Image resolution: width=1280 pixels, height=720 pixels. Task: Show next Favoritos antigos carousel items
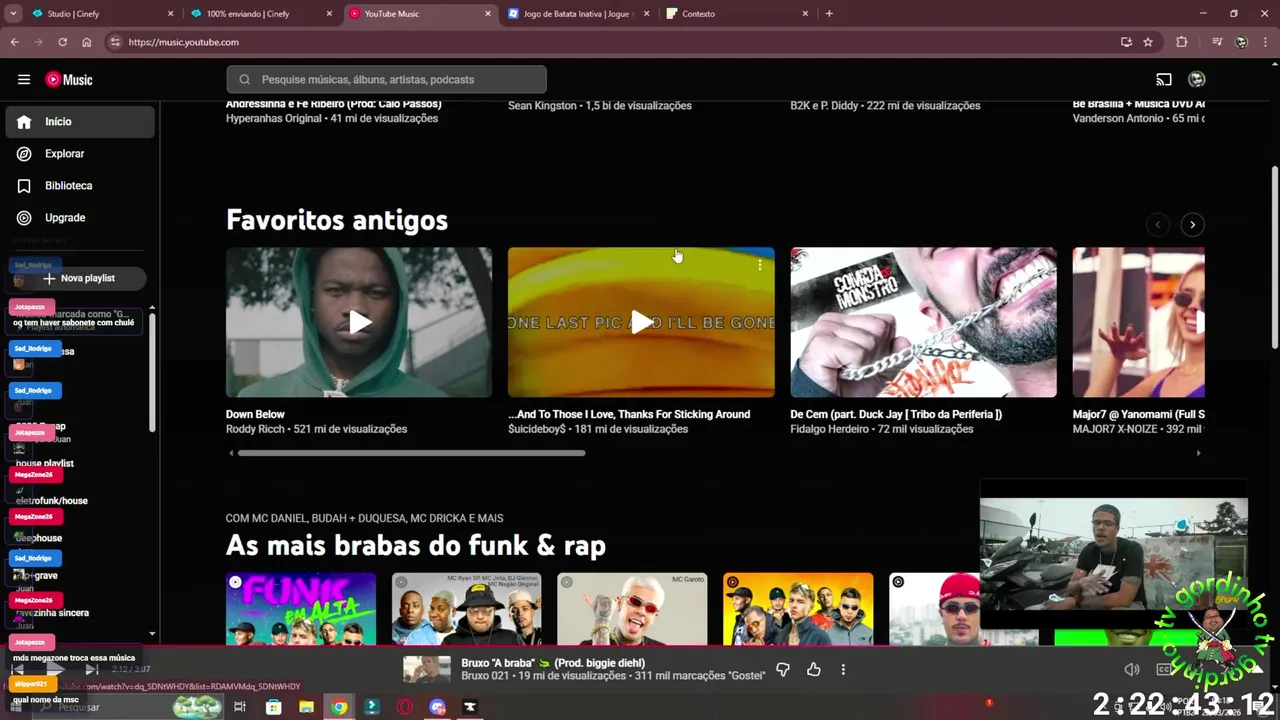(1192, 225)
